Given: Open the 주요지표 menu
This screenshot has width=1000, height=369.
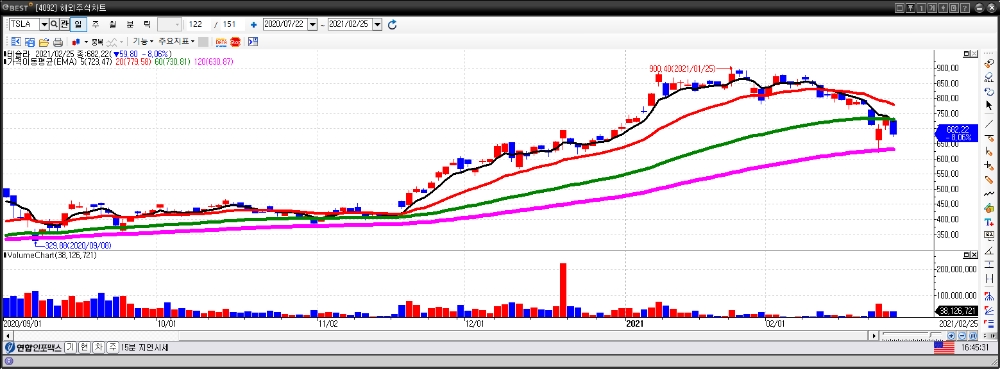Looking at the screenshot, I should click(177, 42).
